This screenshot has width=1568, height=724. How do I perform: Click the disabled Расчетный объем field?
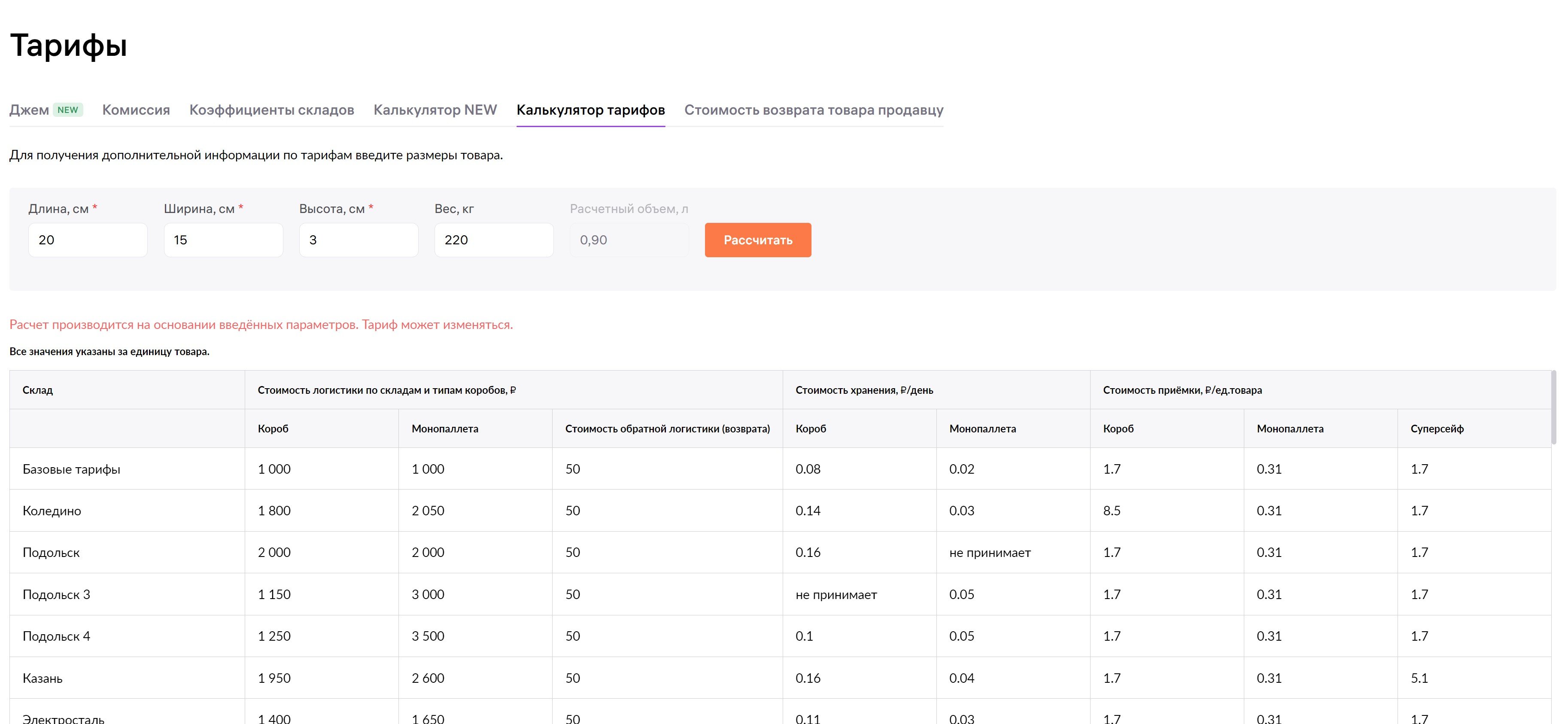(x=628, y=240)
